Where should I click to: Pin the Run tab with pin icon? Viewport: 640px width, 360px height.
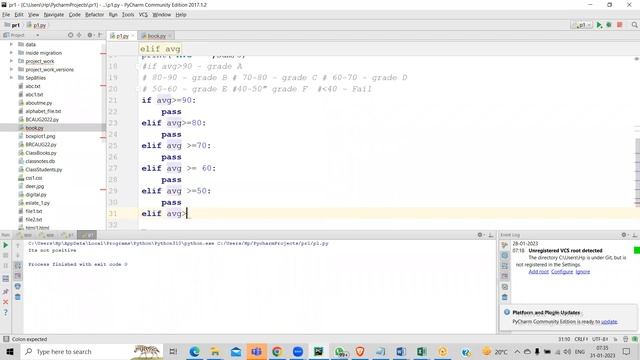point(6,291)
